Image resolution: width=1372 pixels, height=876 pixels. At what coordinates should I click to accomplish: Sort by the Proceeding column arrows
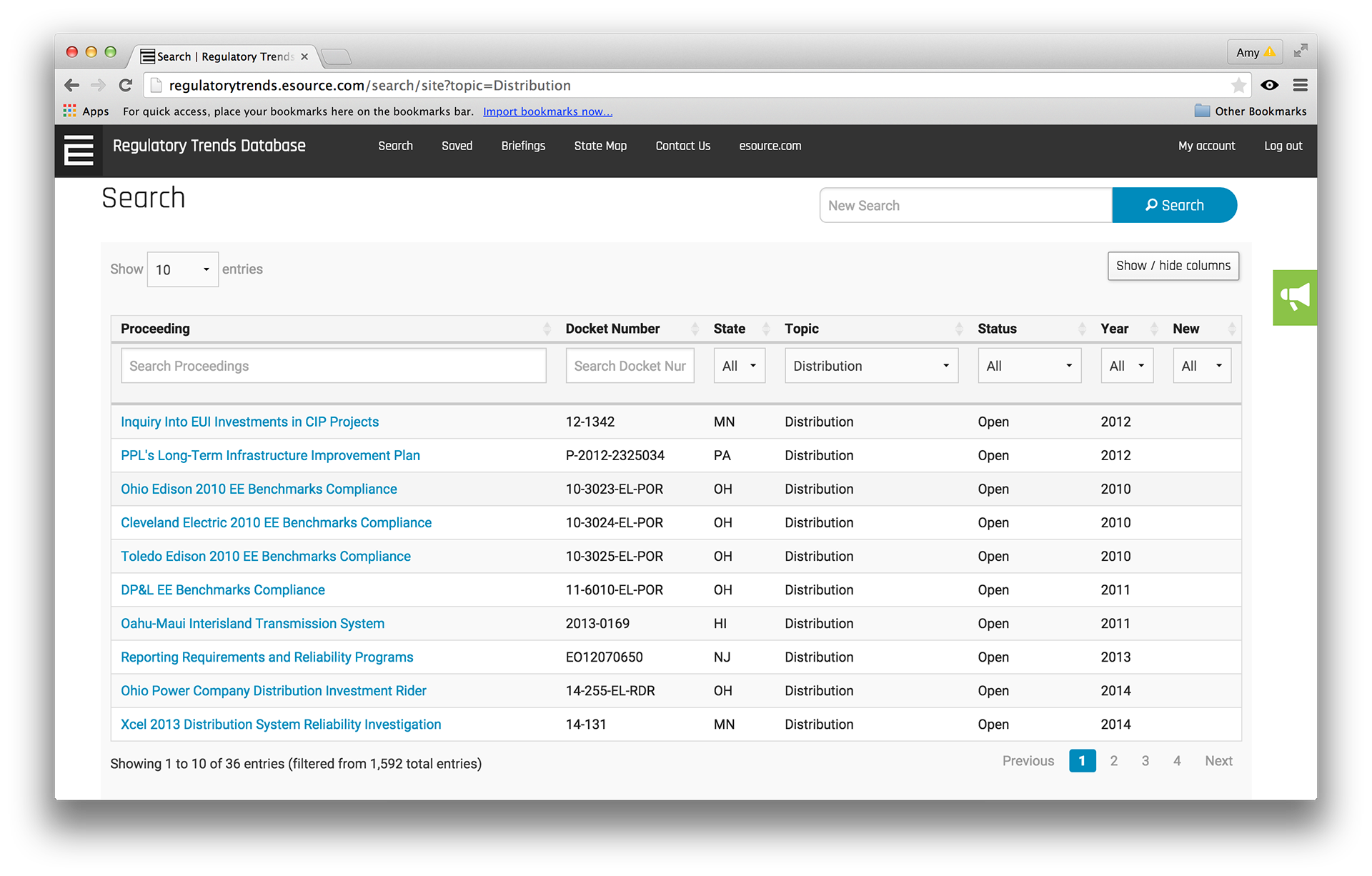tap(547, 329)
